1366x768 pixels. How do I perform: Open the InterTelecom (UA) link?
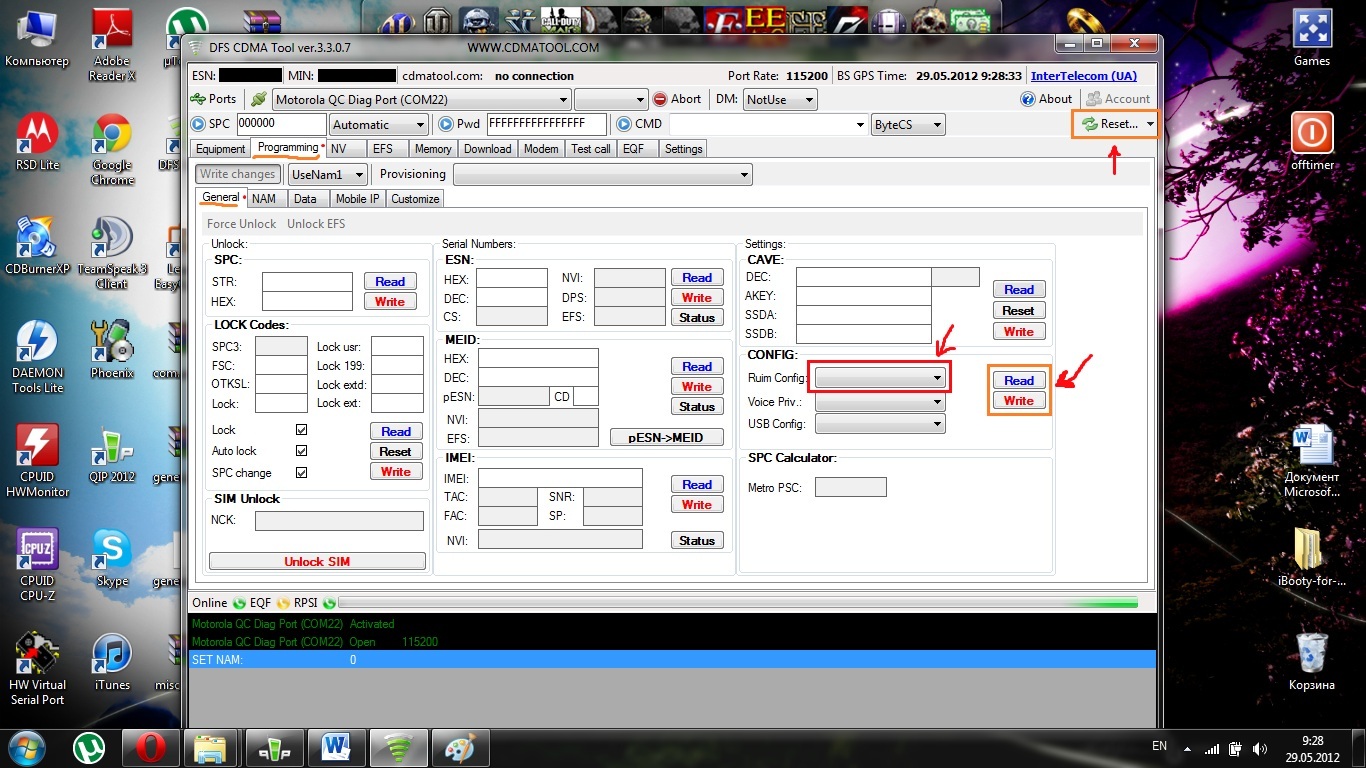click(1083, 76)
